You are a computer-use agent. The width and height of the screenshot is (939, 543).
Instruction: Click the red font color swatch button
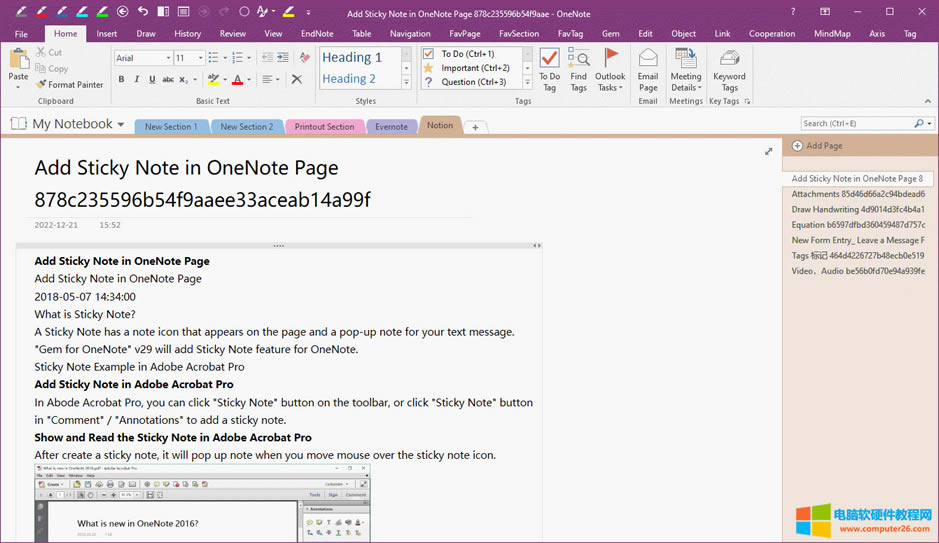tap(237, 80)
